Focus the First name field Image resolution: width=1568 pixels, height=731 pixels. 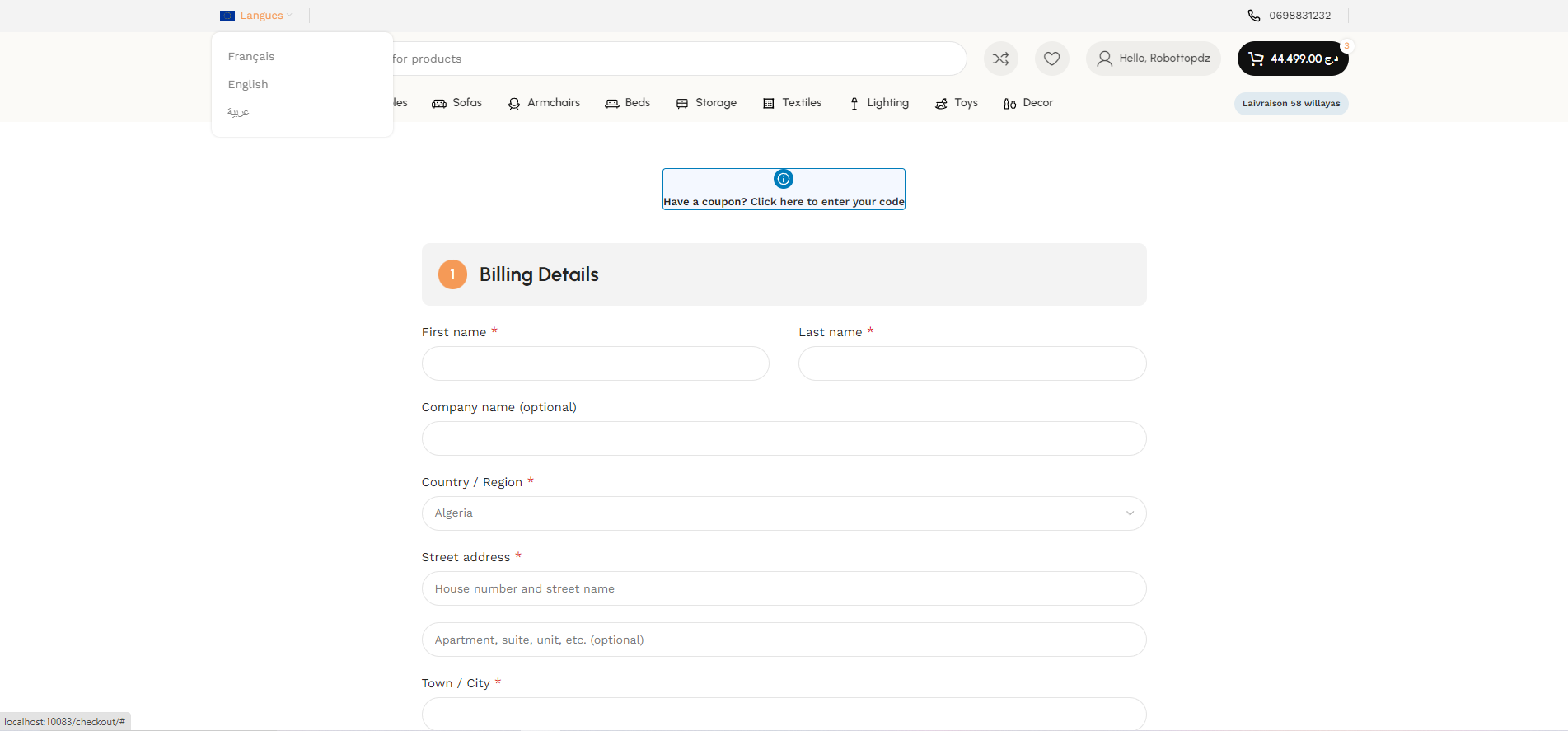click(x=595, y=363)
